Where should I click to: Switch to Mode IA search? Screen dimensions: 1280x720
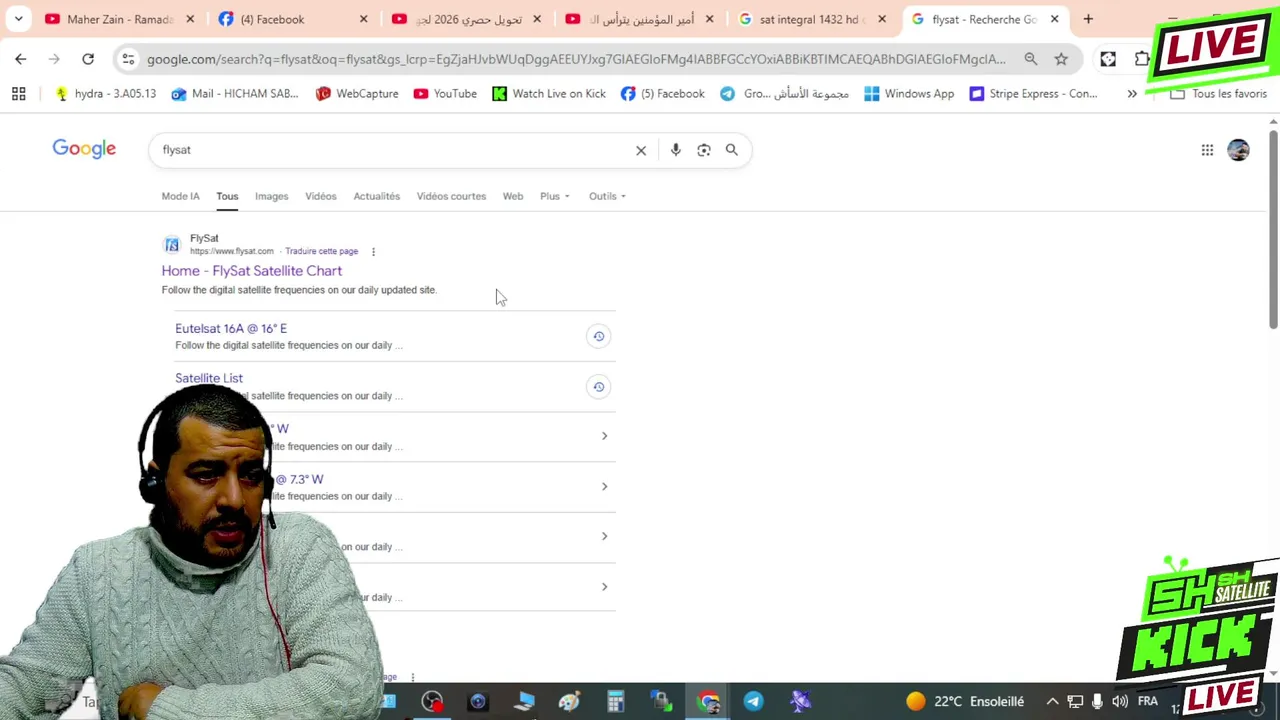point(180,196)
